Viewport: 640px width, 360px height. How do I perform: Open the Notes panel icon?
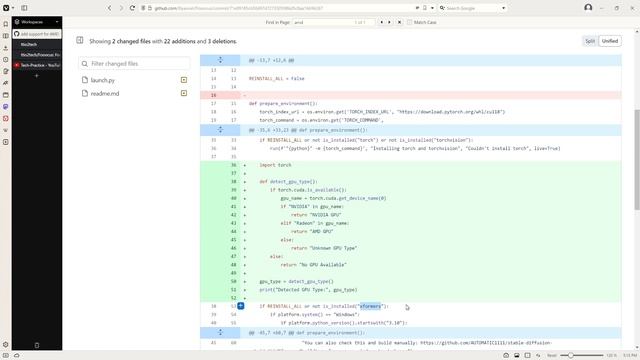(x=6, y=71)
